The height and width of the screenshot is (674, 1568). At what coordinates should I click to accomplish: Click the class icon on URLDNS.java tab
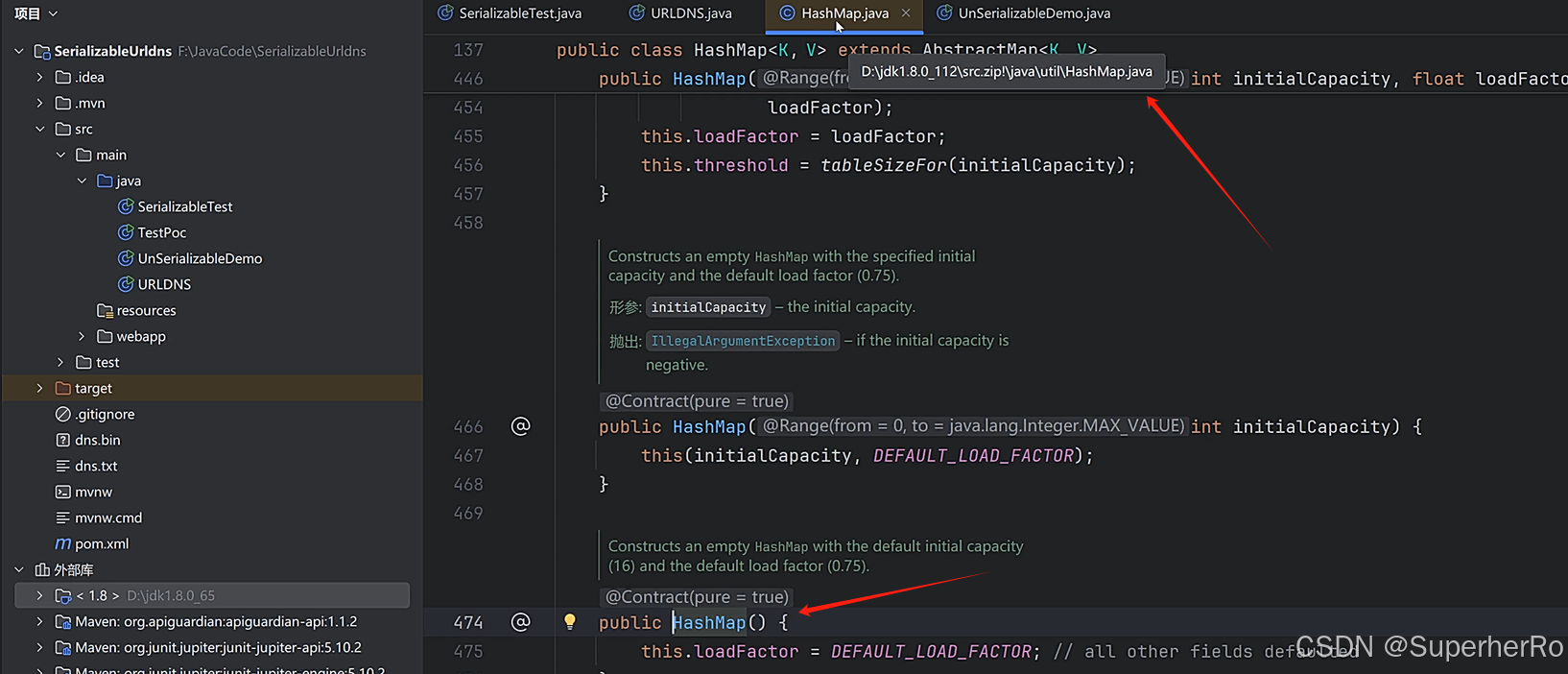coord(637,13)
